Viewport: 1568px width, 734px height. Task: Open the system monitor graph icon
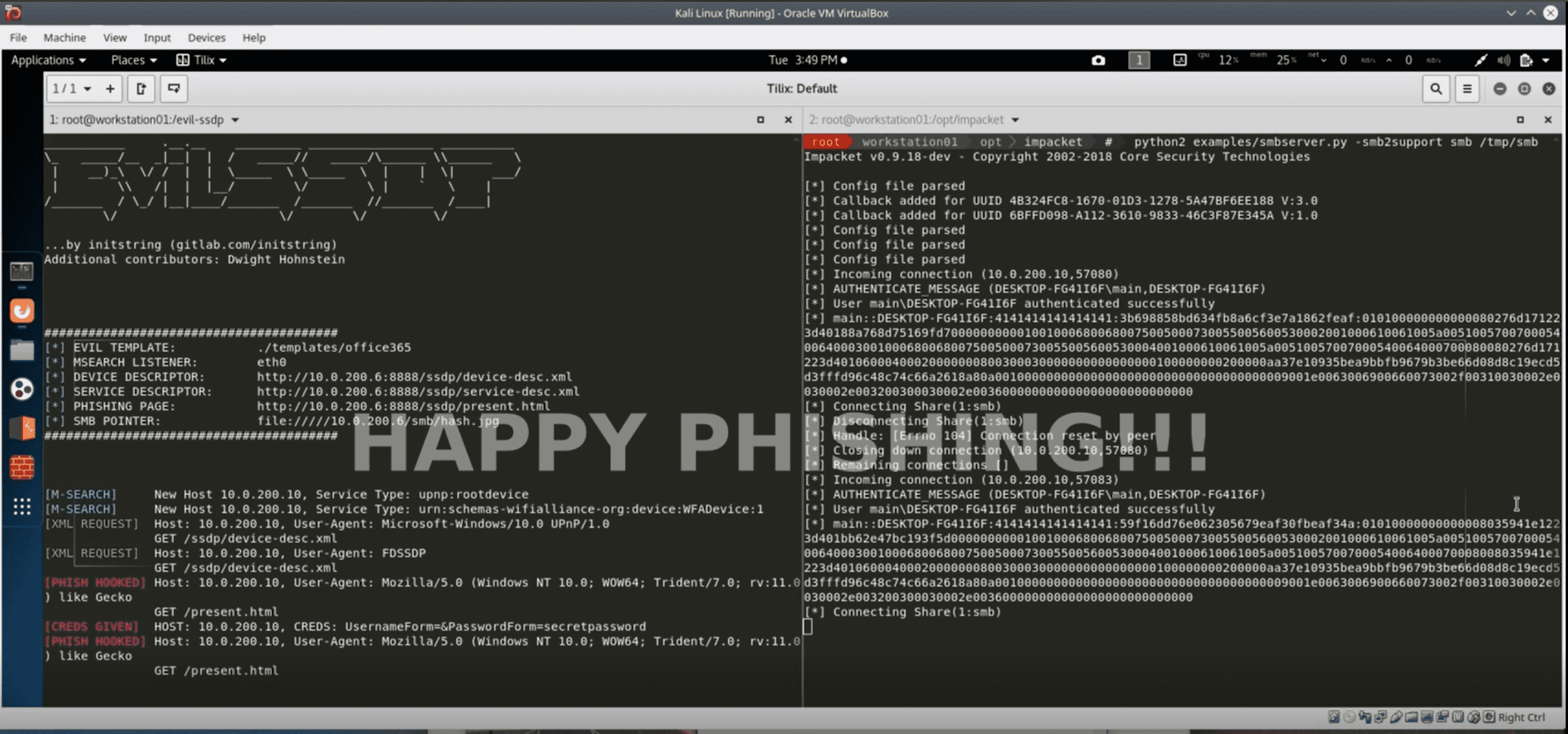pos(1180,60)
